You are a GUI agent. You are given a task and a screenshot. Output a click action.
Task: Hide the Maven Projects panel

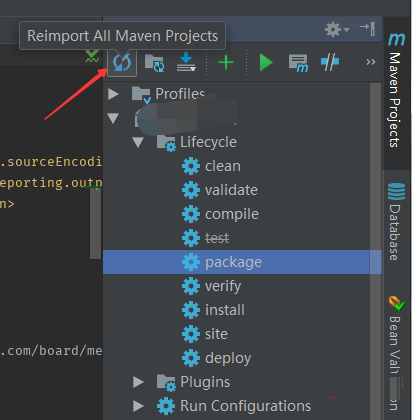pos(368,29)
